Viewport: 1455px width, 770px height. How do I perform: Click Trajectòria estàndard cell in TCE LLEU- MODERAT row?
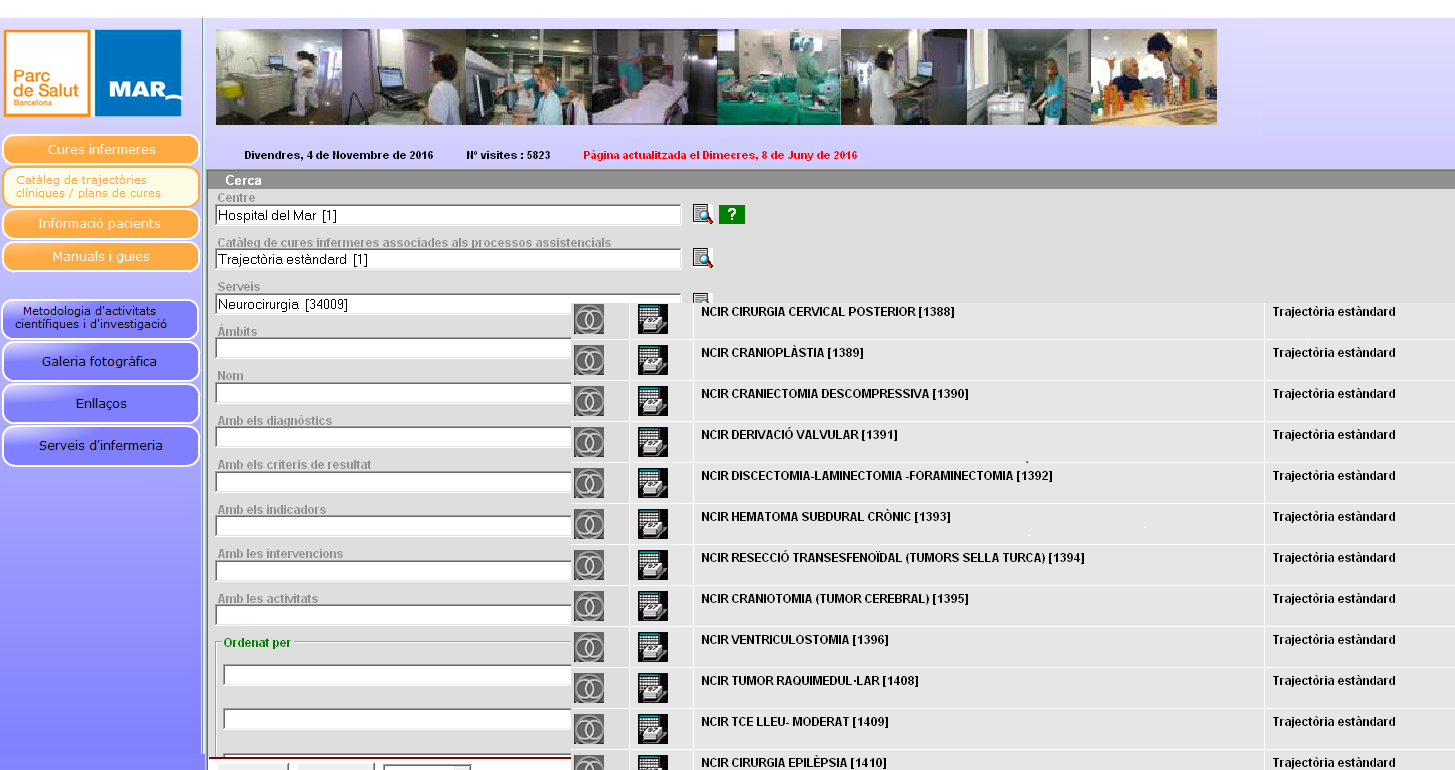point(1334,722)
